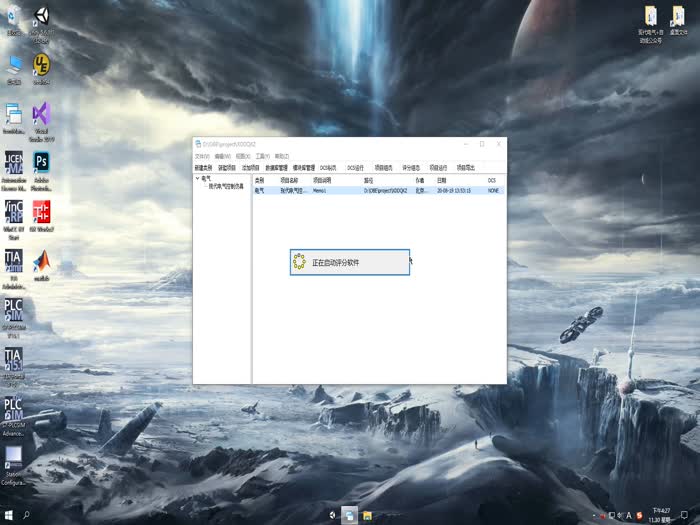The width and height of the screenshot is (700, 525).
Task: Open the 文件(F) menu
Action: click(202, 156)
